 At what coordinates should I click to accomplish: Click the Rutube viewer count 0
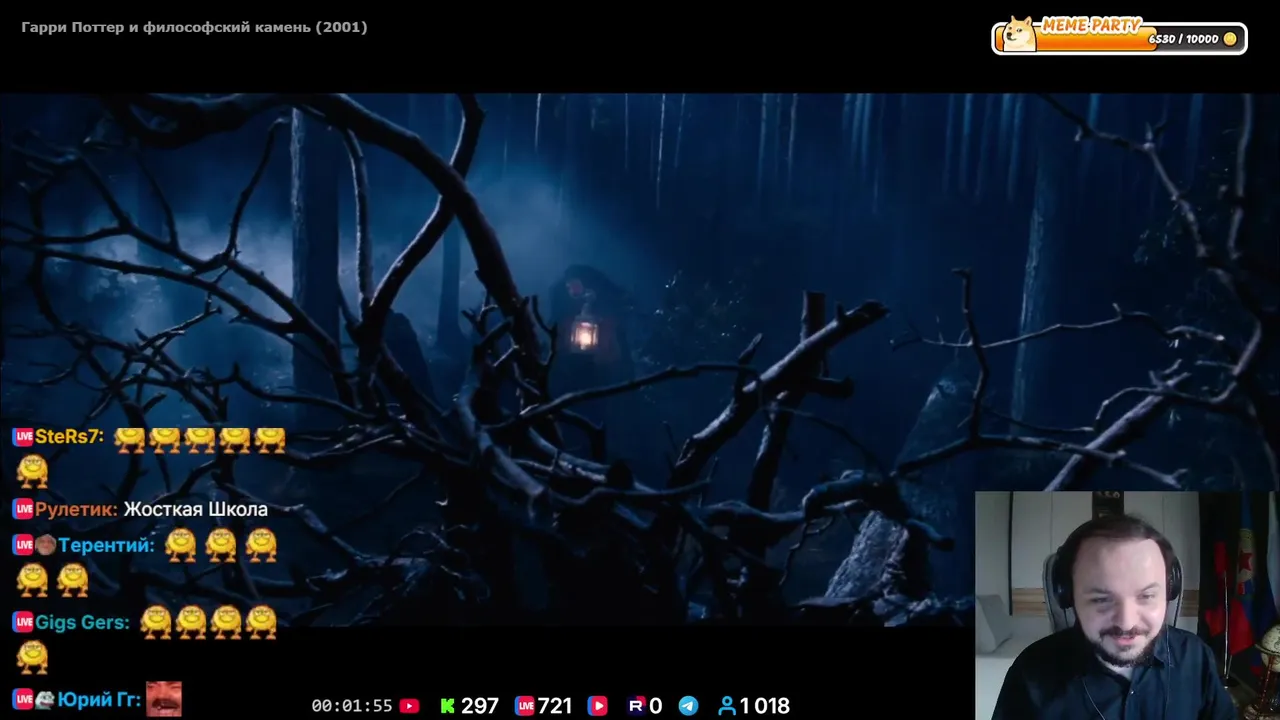coord(656,706)
